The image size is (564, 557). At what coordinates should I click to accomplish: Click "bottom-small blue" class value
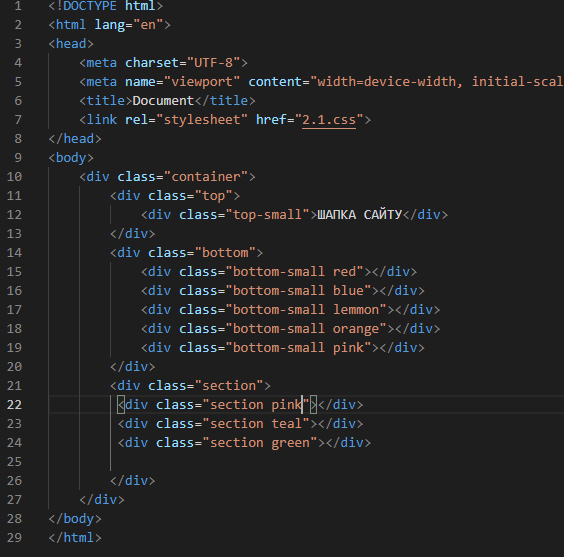(298, 291)
